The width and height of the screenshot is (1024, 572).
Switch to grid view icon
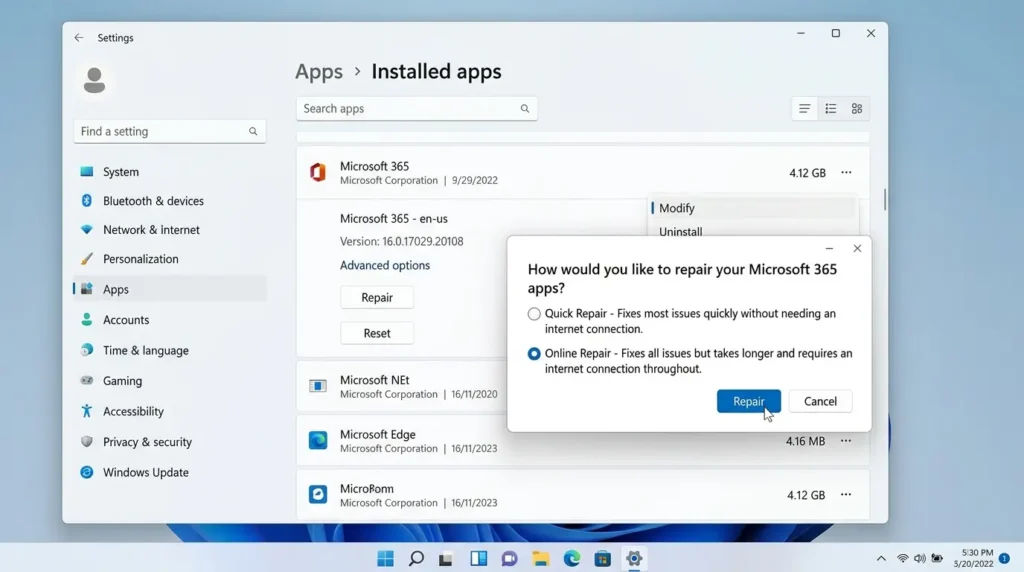coord(857,108)
